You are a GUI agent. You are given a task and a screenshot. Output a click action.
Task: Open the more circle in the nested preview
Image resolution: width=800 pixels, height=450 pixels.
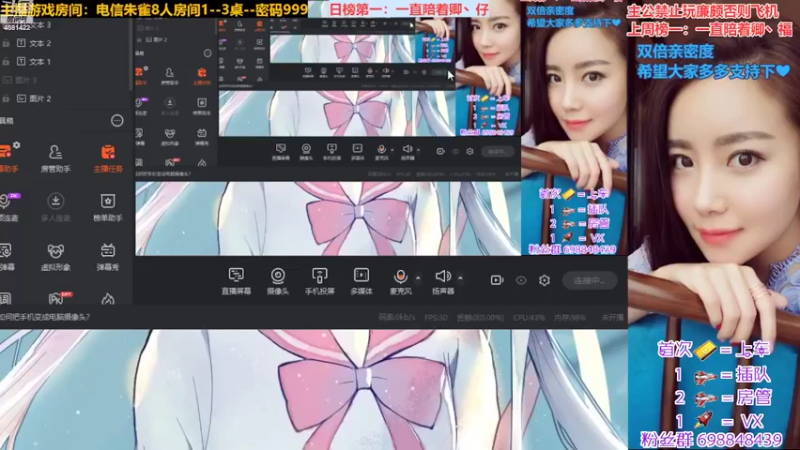[x=207, y=53]
